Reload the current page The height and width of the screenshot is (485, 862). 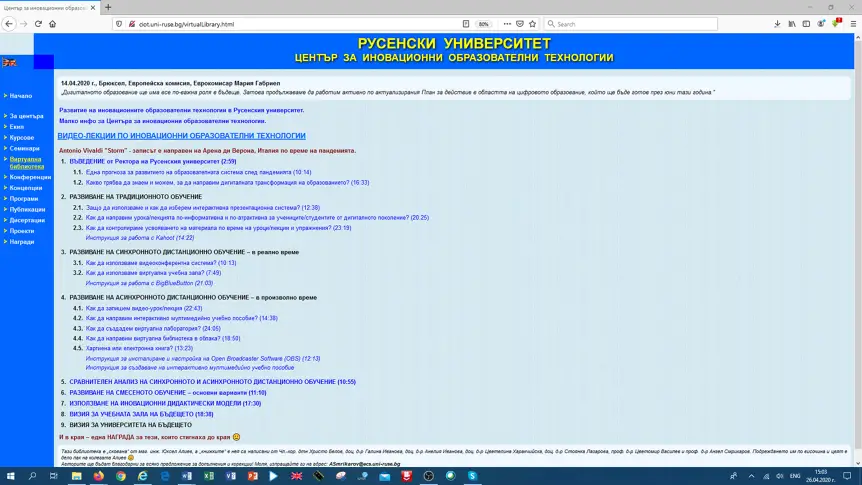(38, 24)
